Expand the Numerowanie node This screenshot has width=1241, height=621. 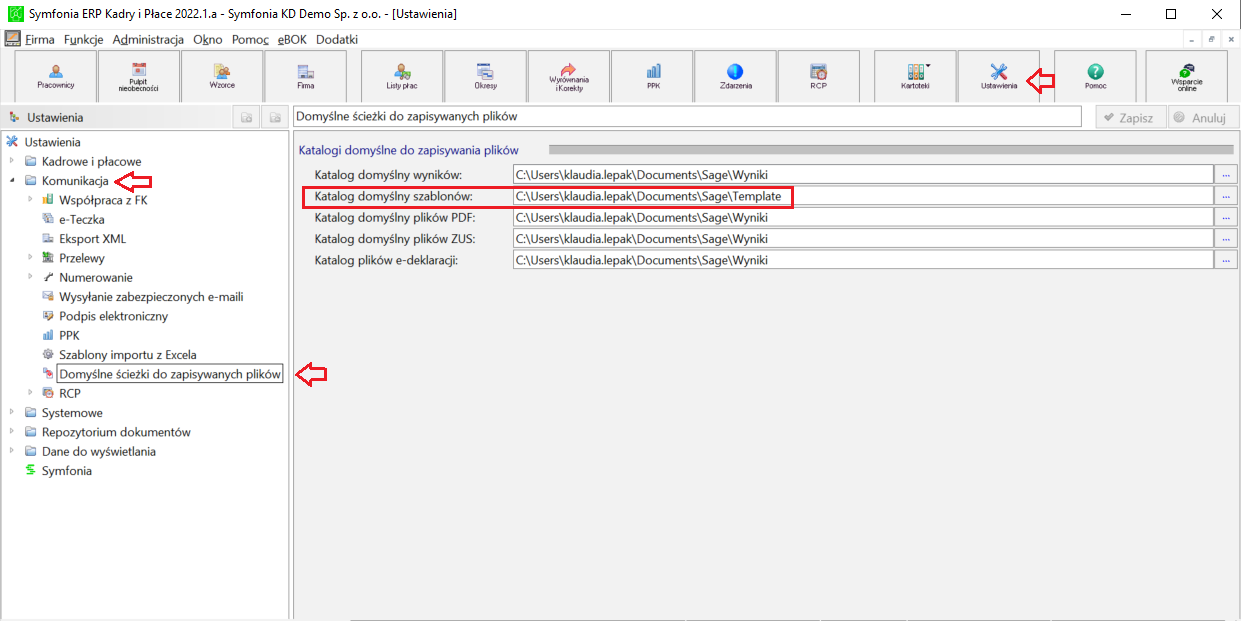[x=30, y=277]
